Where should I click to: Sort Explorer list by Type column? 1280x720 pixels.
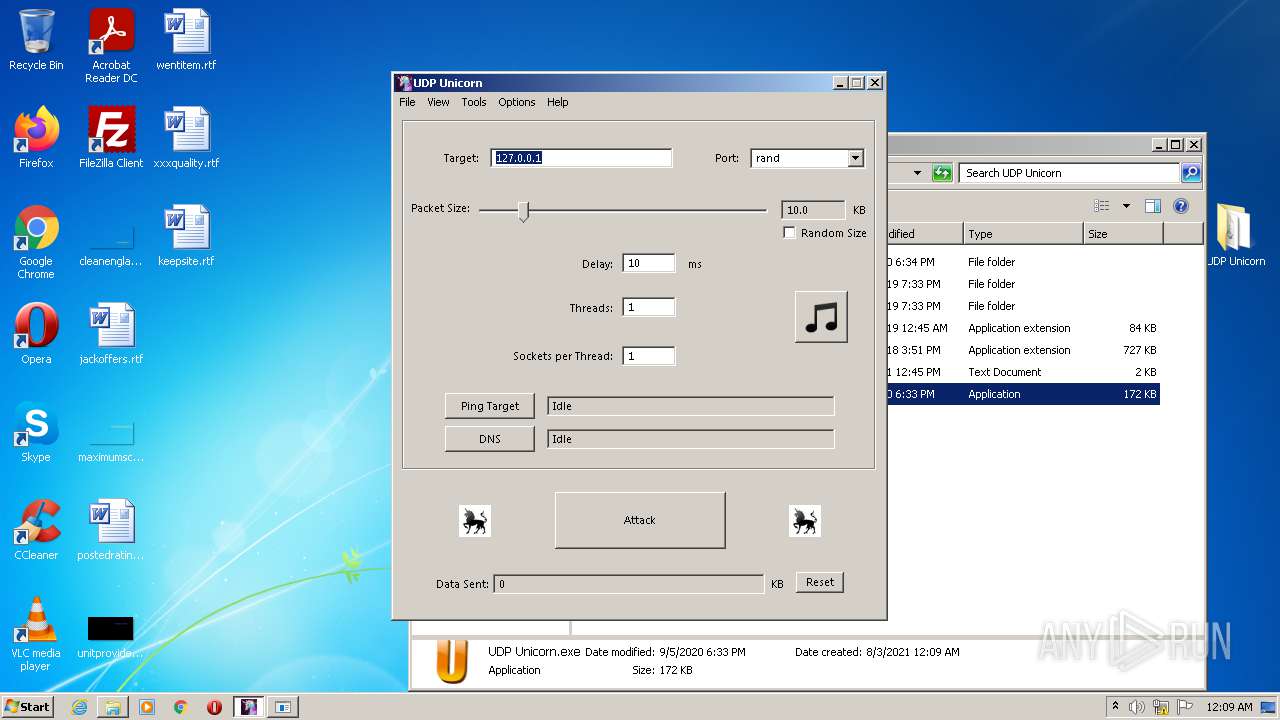1023,234
